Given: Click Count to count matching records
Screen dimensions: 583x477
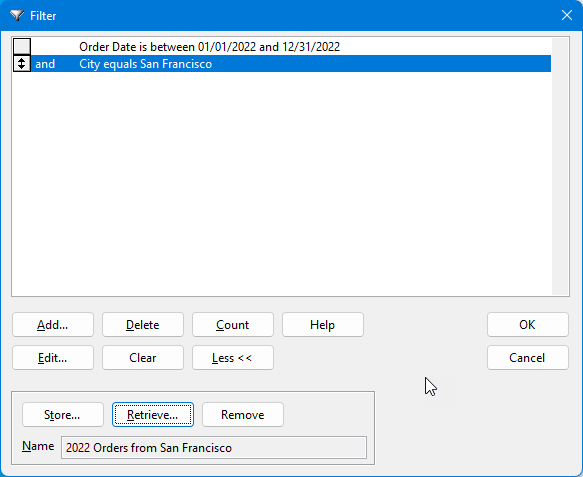Looking at the screenshot, I should point(233,325).
